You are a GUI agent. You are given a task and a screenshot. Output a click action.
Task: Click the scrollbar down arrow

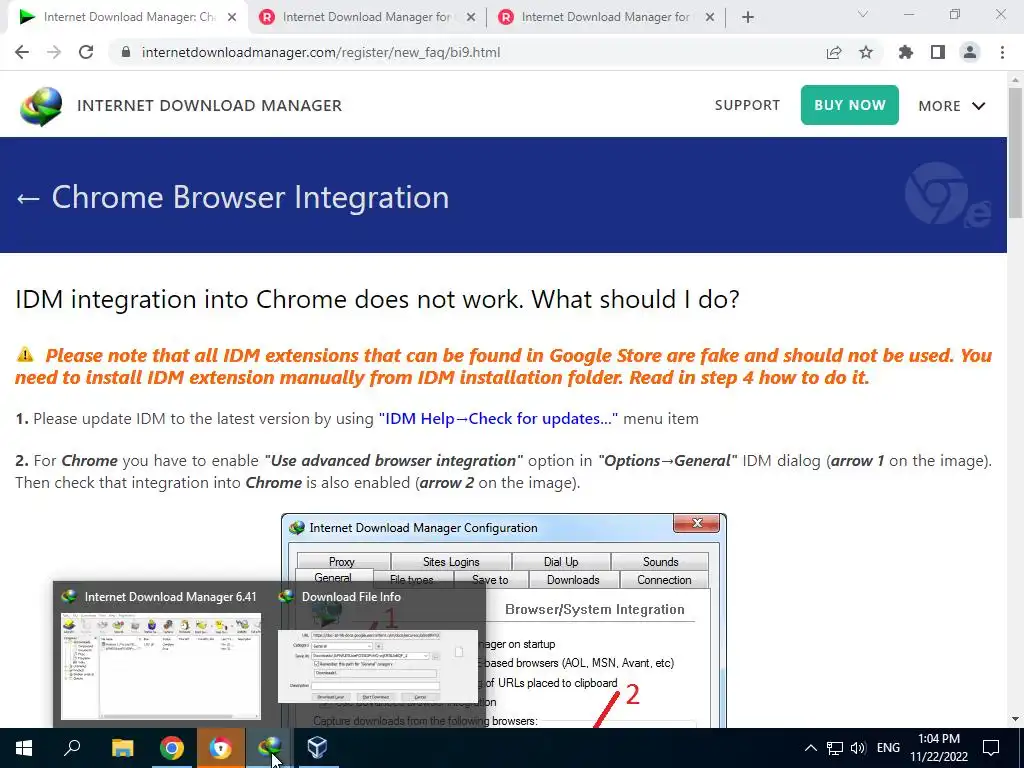click(1016, 720)
